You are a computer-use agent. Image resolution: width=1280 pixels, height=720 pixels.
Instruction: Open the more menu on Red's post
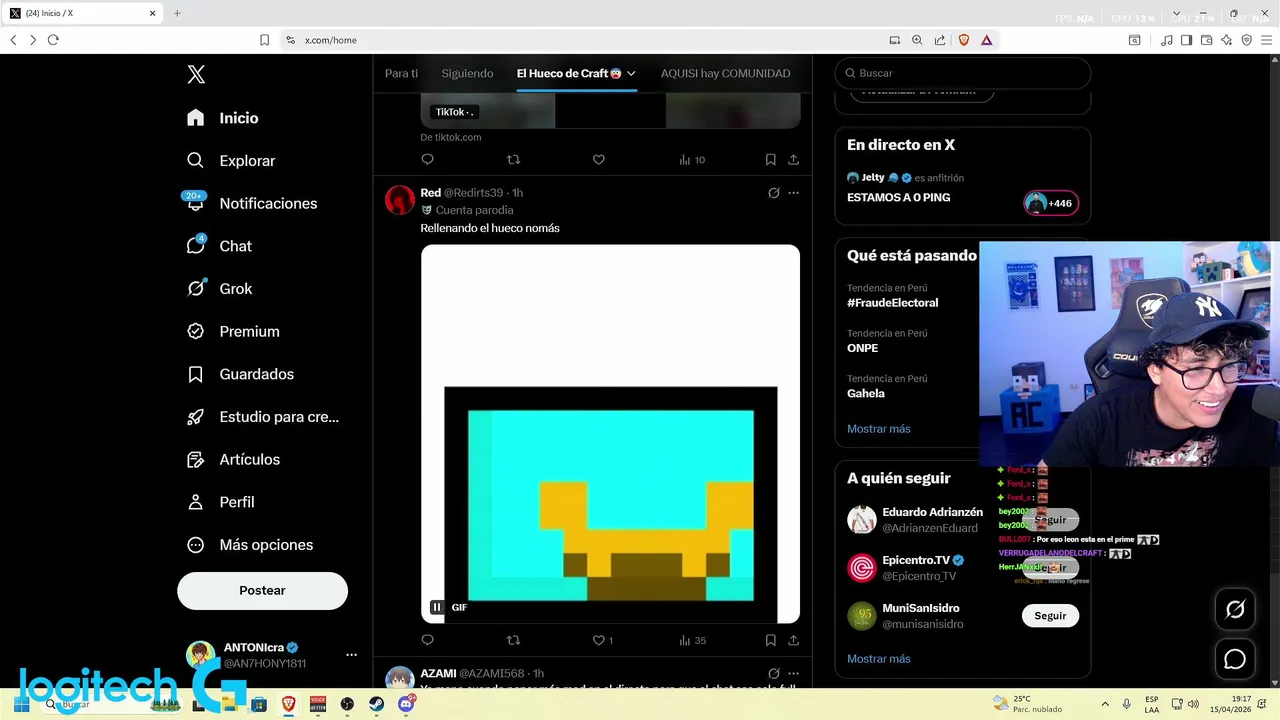[x=793, y=193]
